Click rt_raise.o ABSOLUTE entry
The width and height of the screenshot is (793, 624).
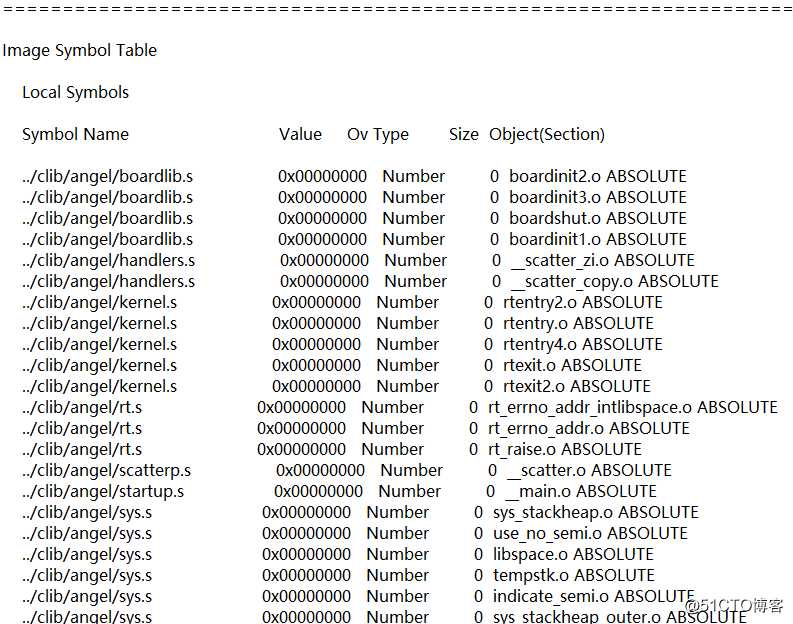(564, 450)
